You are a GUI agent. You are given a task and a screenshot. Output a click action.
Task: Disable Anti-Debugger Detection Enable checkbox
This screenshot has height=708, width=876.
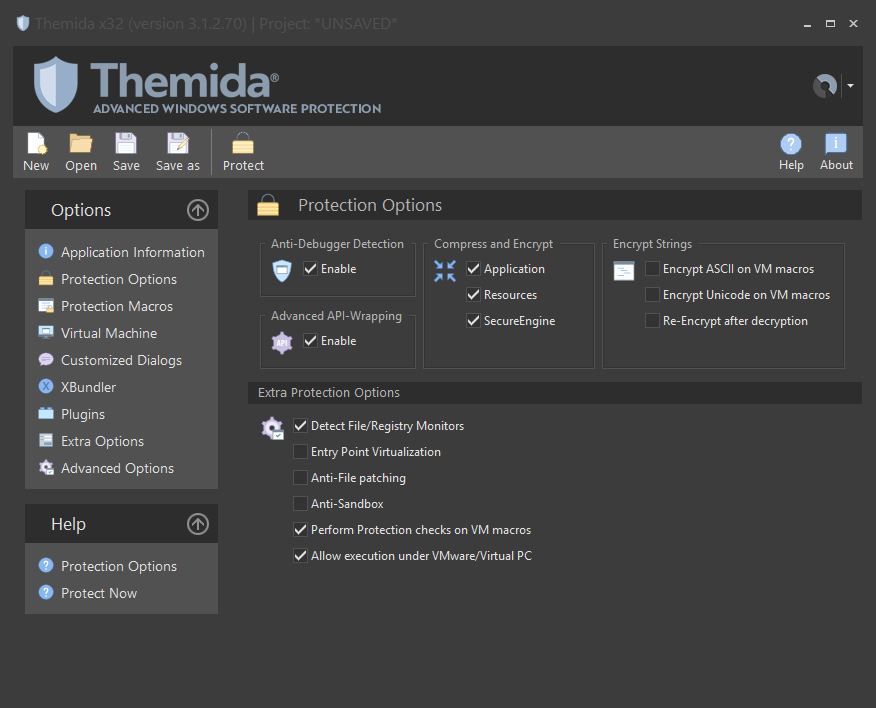click(x=310, y=268)
